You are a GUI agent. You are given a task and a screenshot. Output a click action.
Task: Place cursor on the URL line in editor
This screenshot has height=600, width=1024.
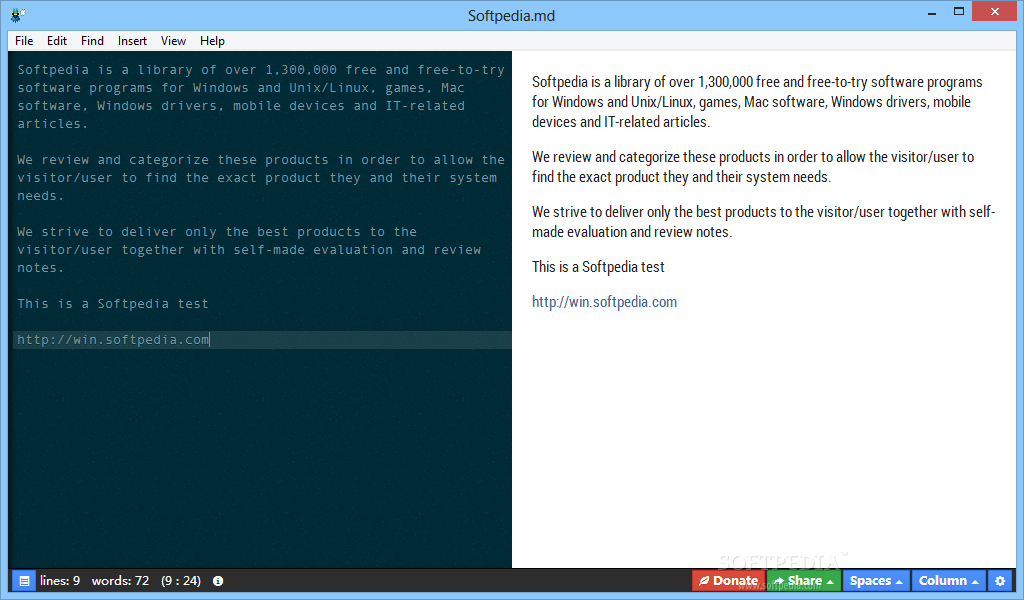(x=262, y=339)
